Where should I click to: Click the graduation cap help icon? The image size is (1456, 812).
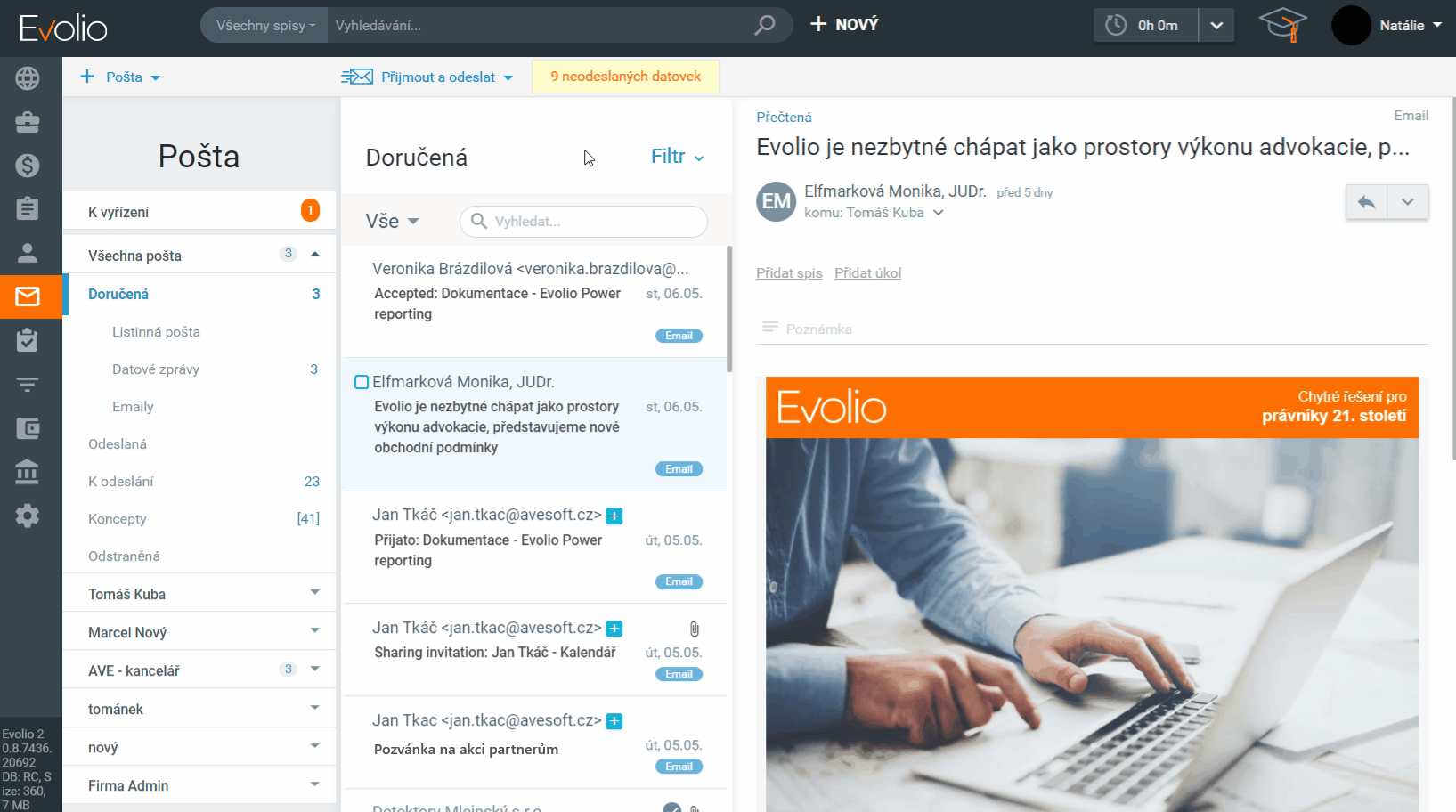click(x=1282, y=25)
